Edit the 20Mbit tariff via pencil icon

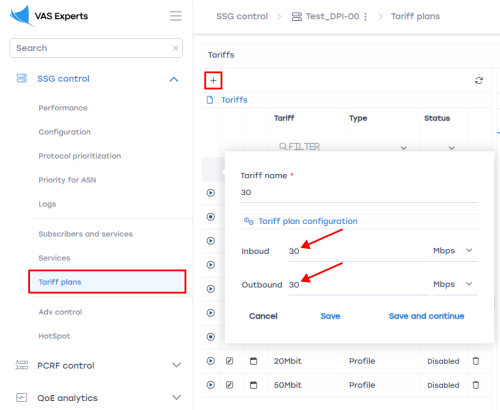(229, 361)
